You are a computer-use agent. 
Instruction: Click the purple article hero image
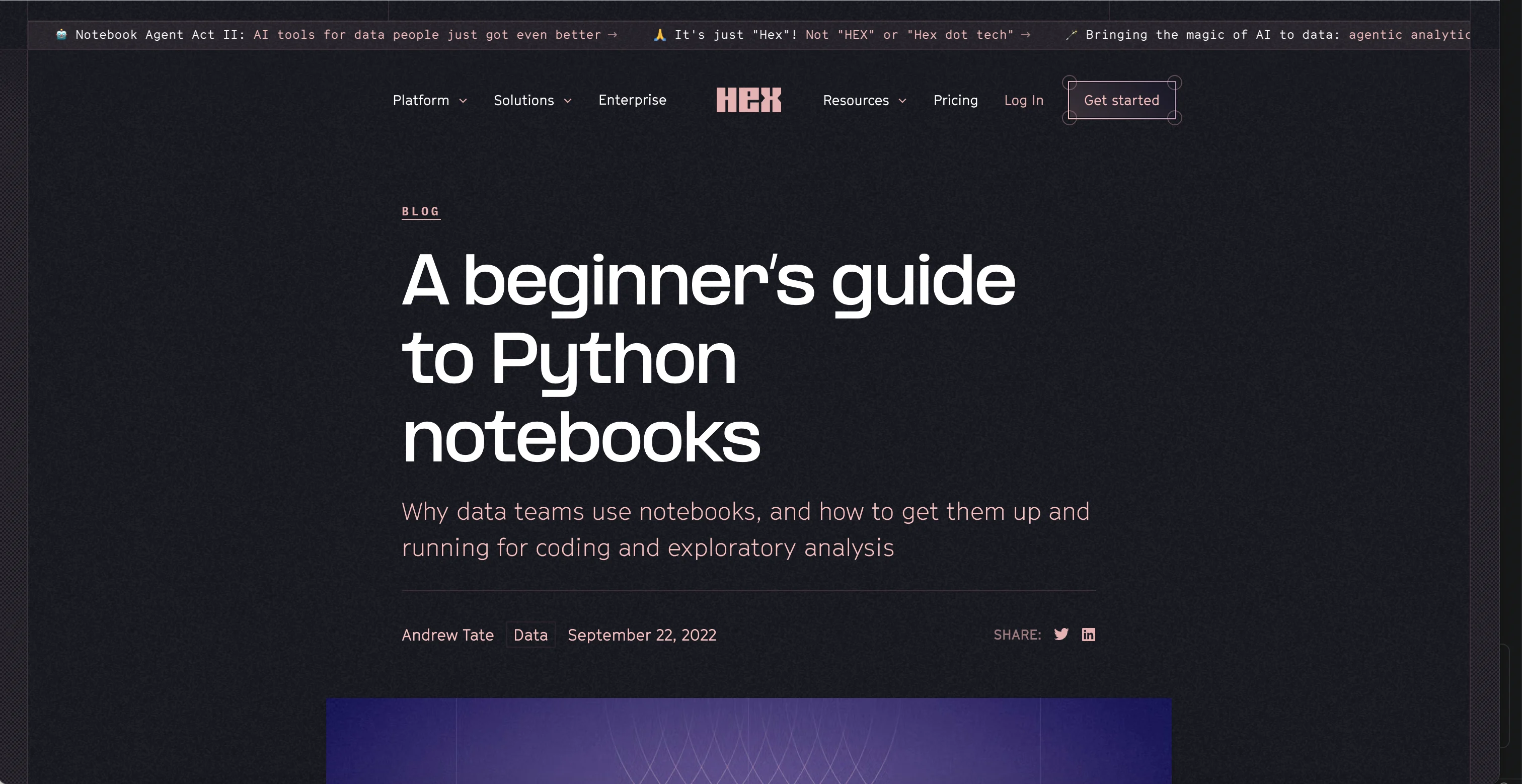[748, 741]
